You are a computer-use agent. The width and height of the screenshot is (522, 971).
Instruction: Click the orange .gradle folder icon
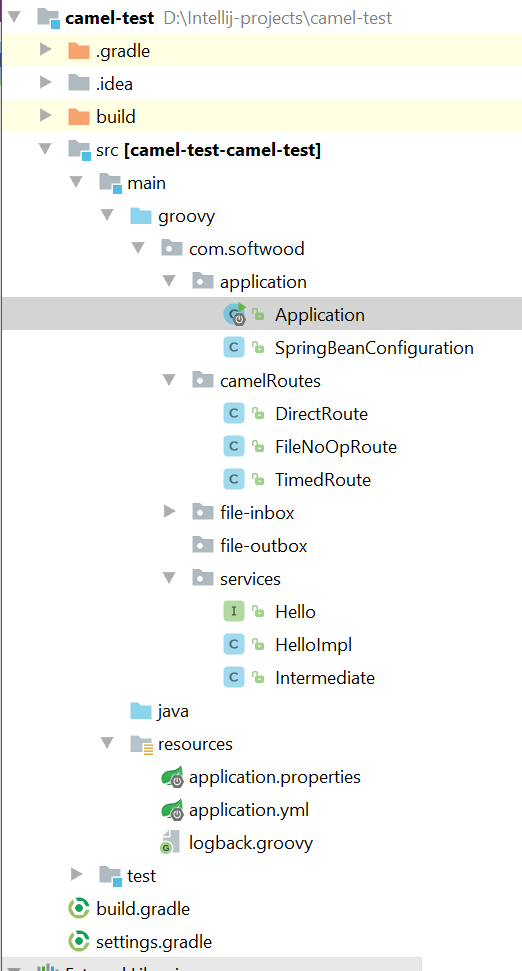pyautogui.click(x=79, y=50)
